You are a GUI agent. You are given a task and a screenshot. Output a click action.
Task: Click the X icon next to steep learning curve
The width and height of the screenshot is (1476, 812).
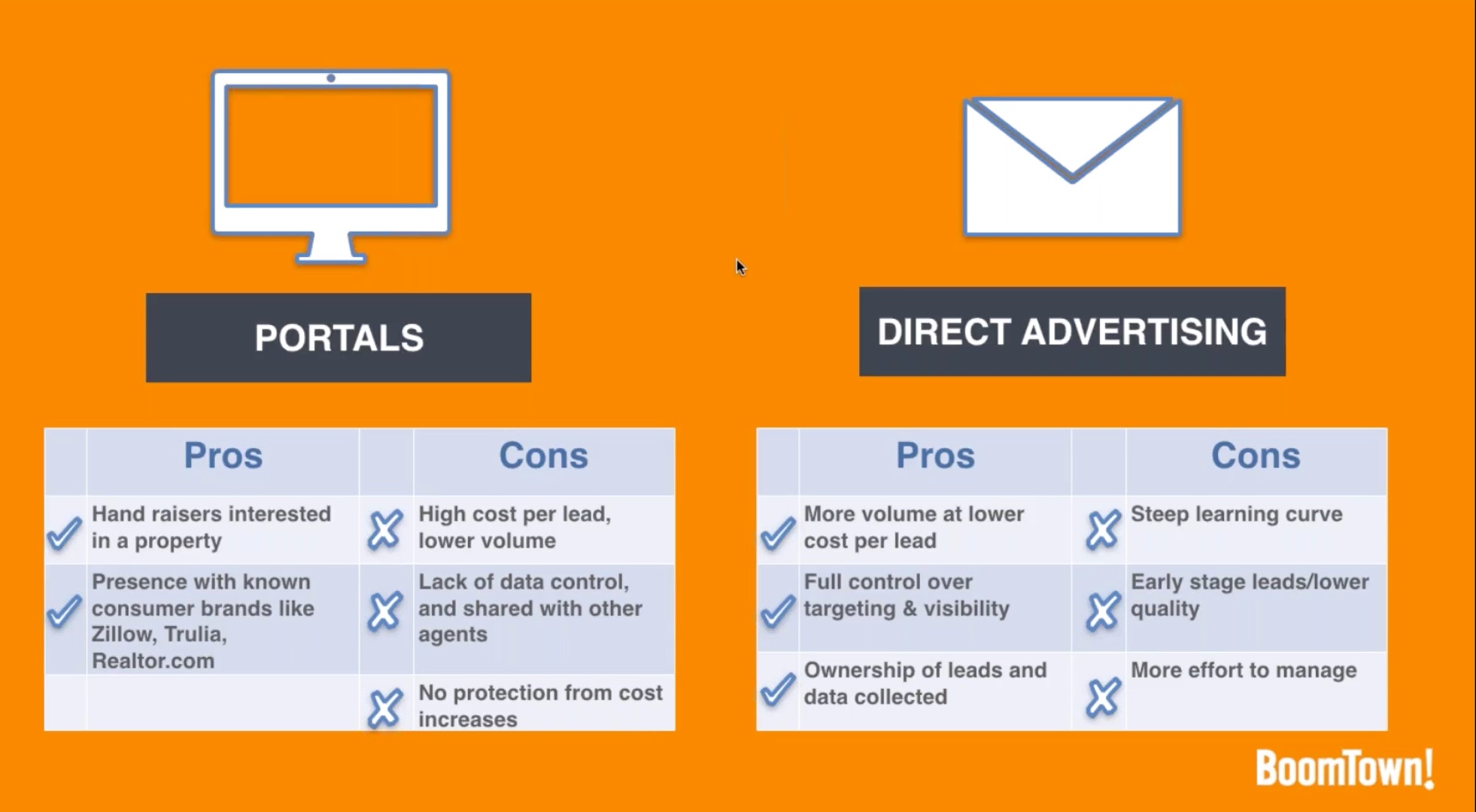tap(1101, 528)
